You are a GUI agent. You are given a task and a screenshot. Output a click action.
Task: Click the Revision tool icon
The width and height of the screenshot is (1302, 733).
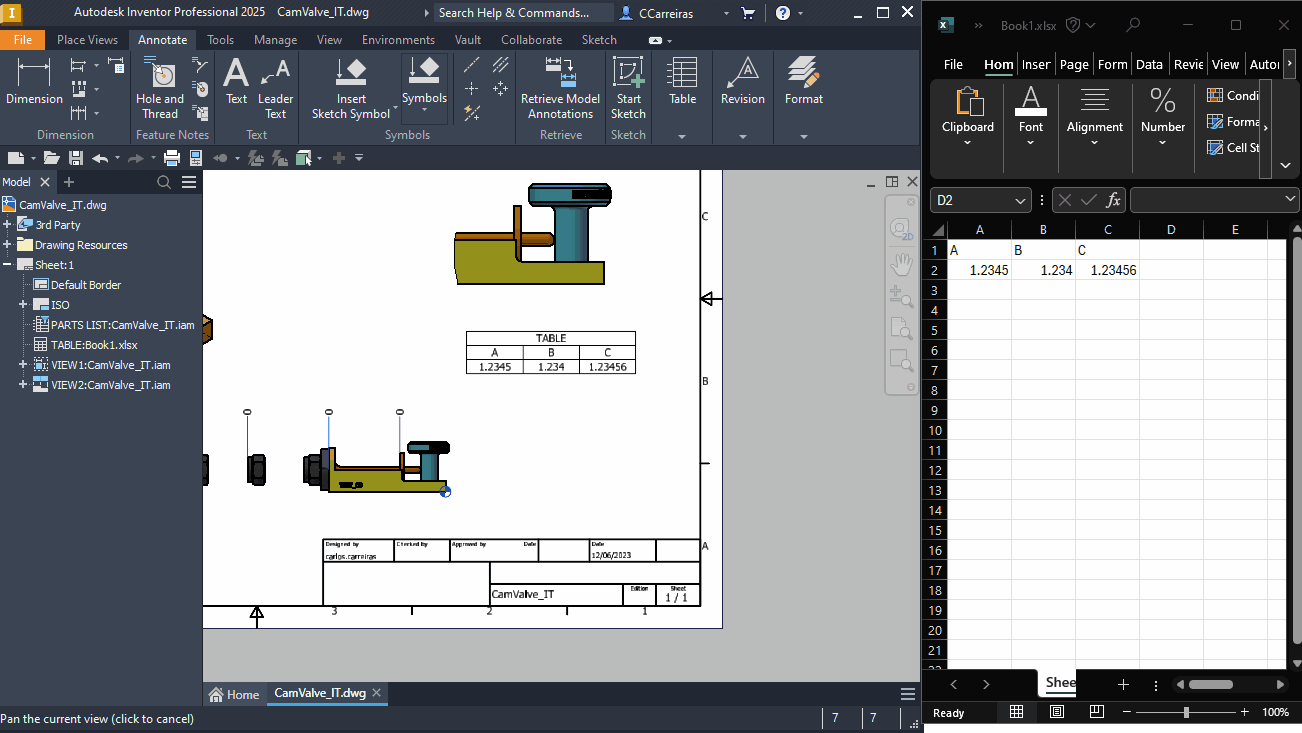tap(742, 82)
